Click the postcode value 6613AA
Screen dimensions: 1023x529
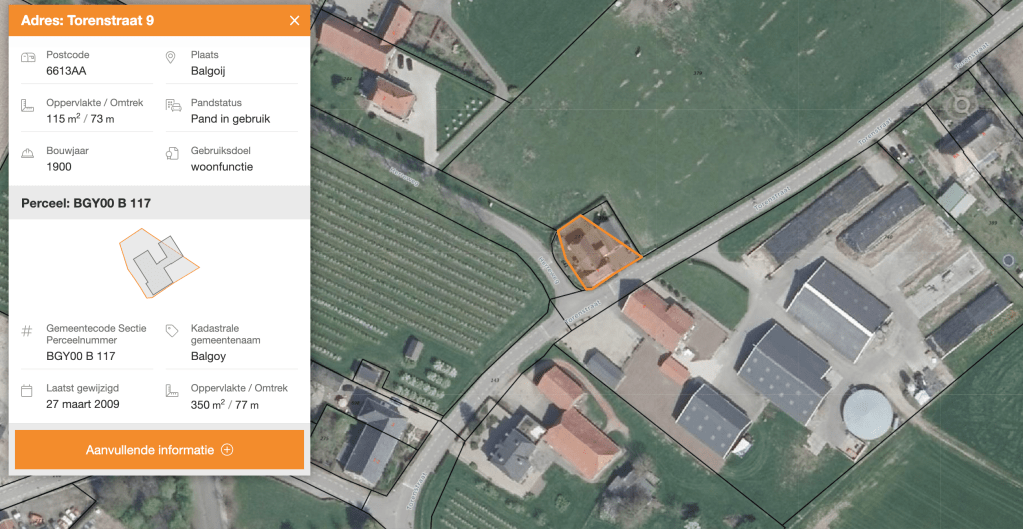tap(66, 71)
